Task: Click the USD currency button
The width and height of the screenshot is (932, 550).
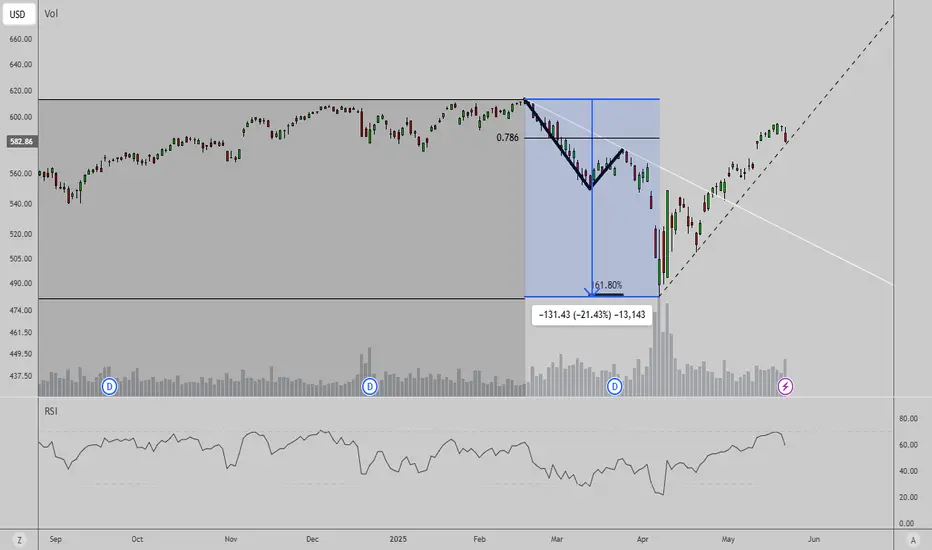Action: coord(18,14)
